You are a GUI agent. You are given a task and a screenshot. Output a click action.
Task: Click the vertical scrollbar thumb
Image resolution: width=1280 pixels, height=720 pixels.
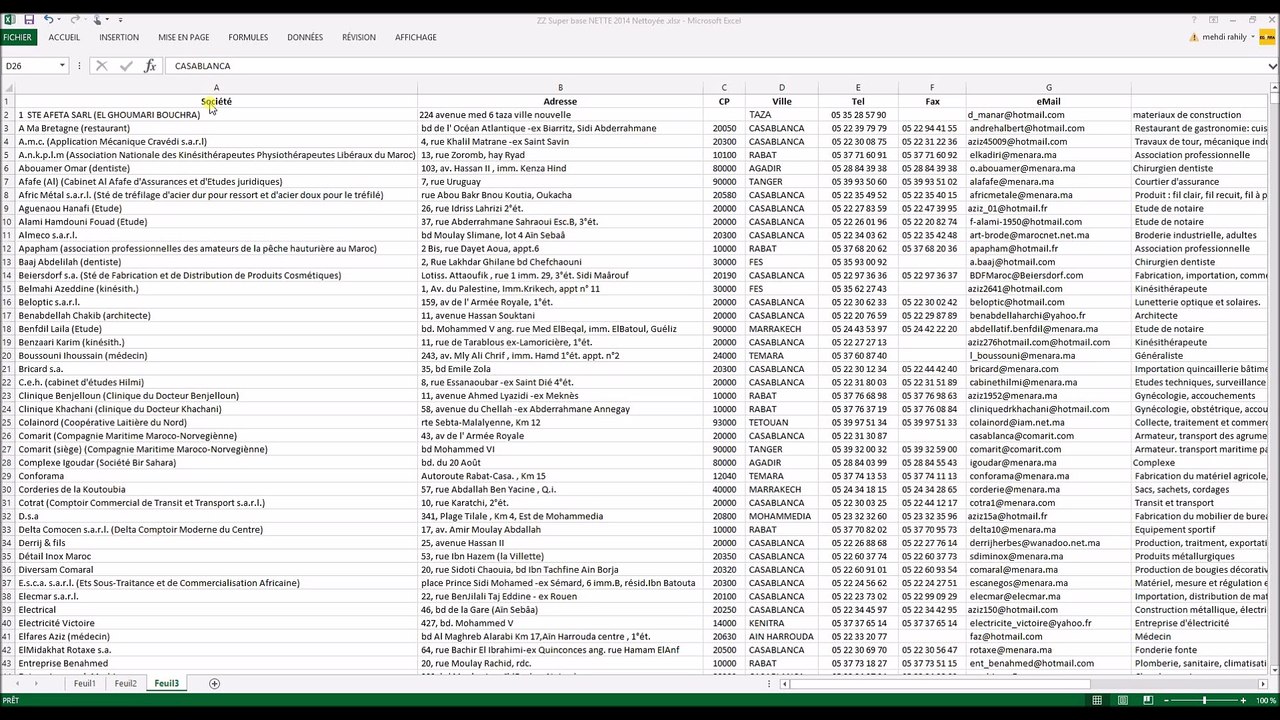(x=1275, y=98)
